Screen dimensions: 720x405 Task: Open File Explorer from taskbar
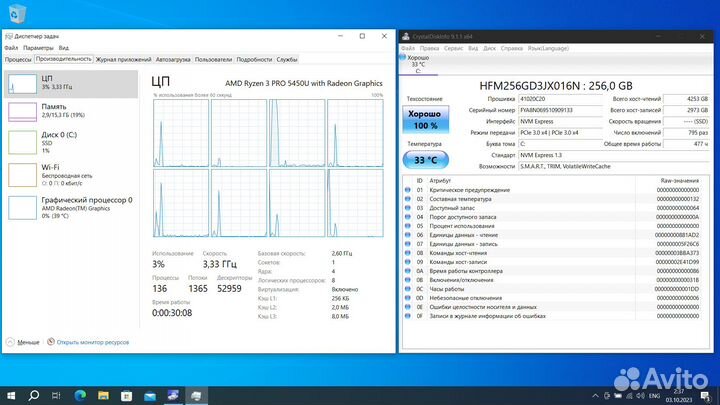tap(103, 395)
